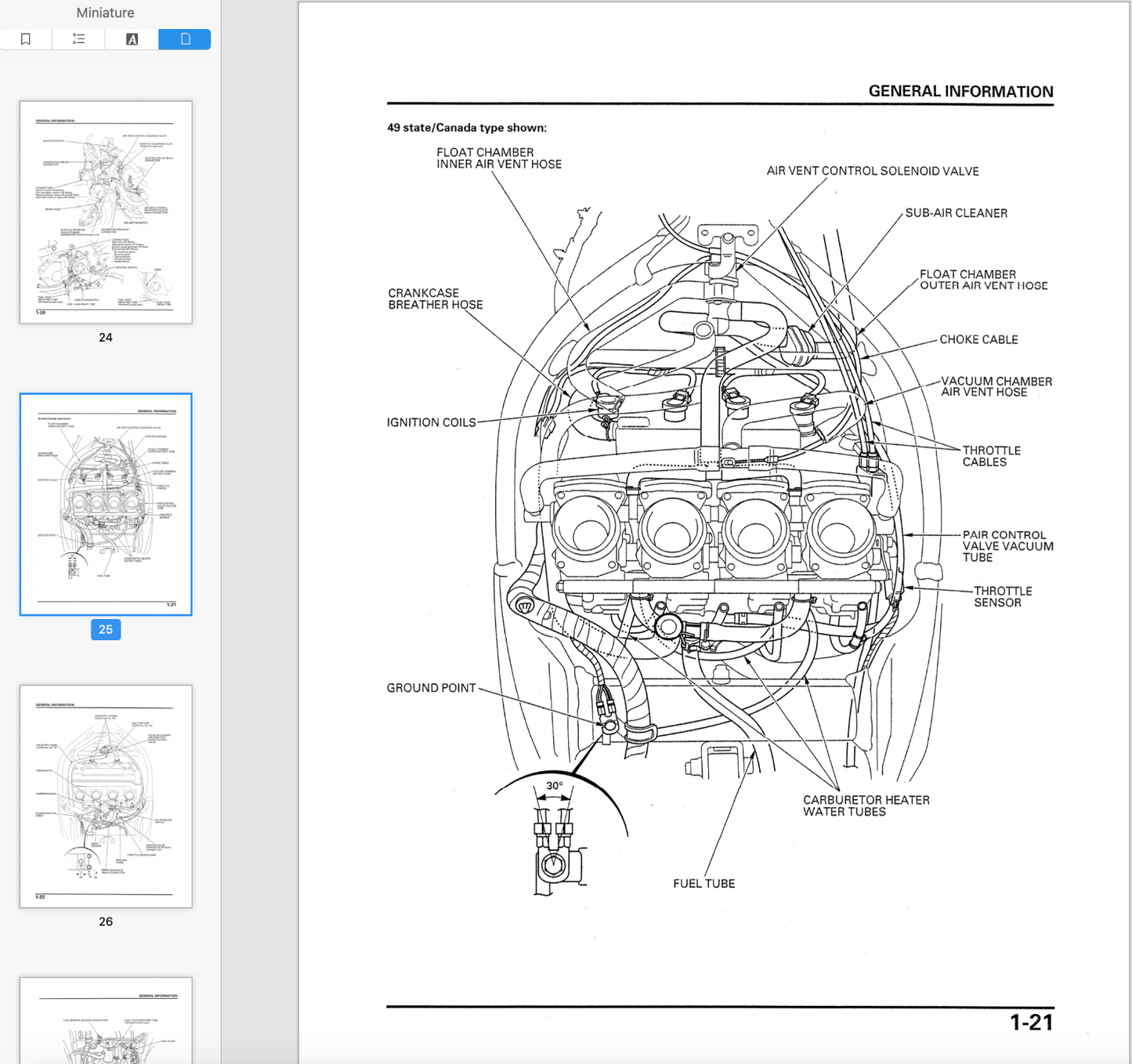Select page 25 thumbnail
The width and height of the screenshot is (1132, 1064).
tap(106, 505)
